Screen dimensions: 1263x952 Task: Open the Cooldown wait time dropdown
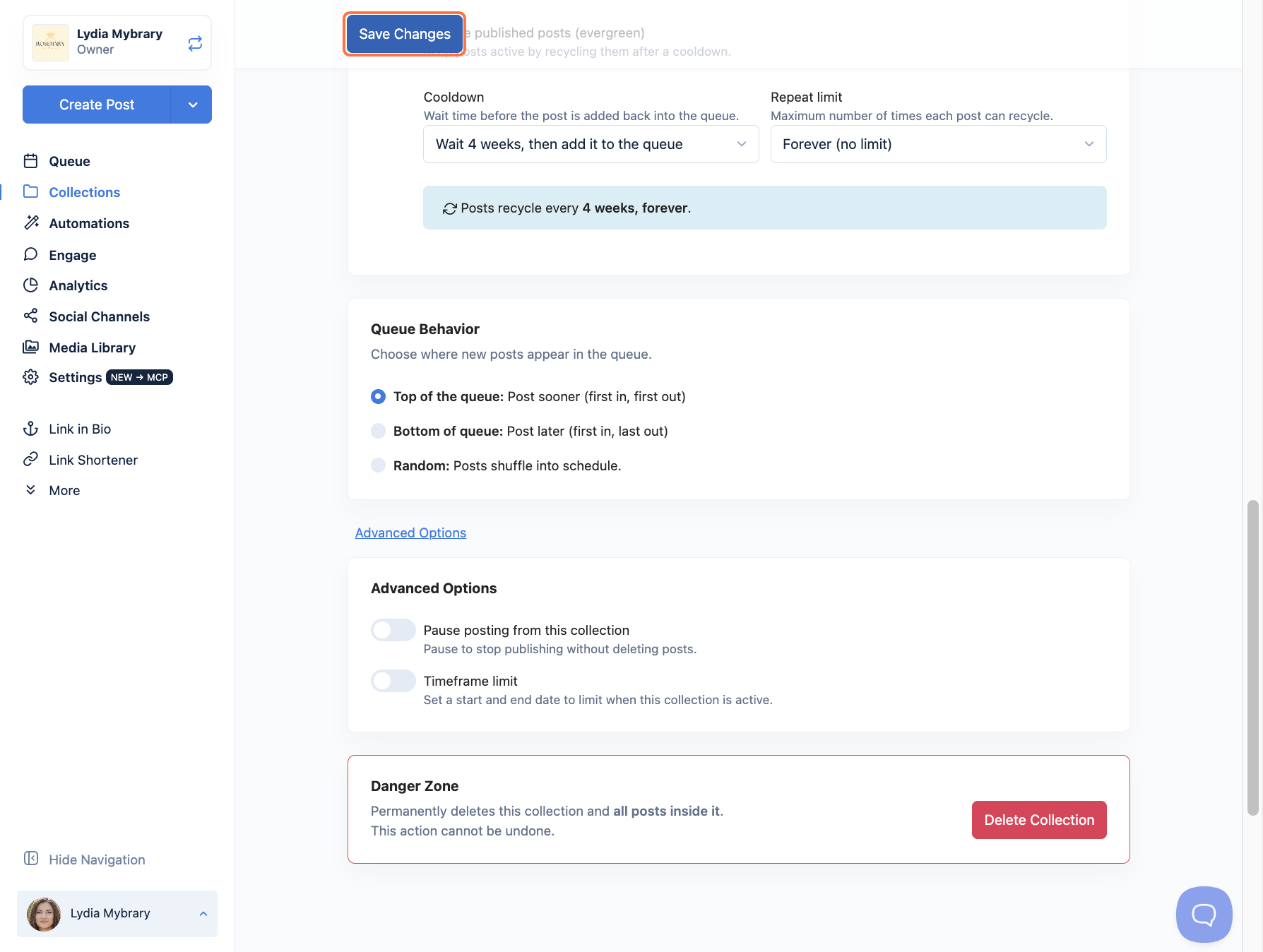click(x=591, y=144)
